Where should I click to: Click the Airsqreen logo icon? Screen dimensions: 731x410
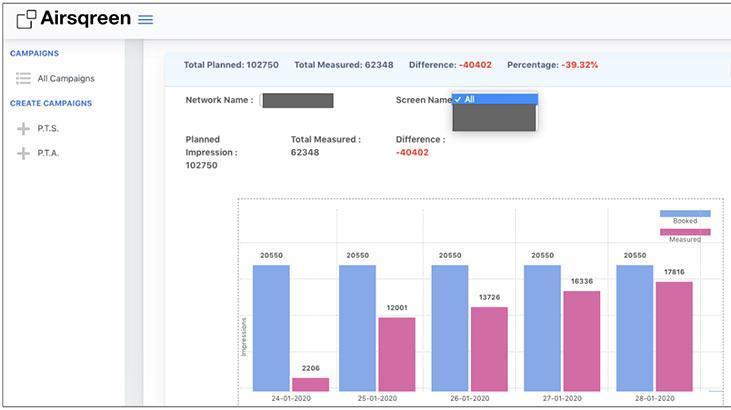[x=26, y=19]
